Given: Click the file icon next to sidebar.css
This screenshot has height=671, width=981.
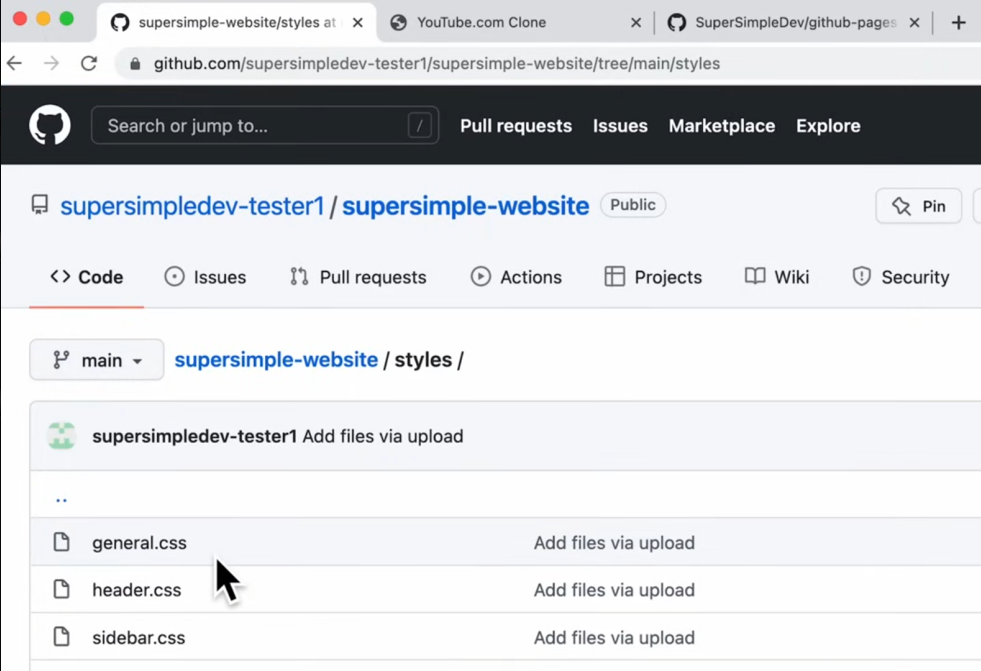Looking at the screenshot, I should pyautogui.click(x=61, y=637).
